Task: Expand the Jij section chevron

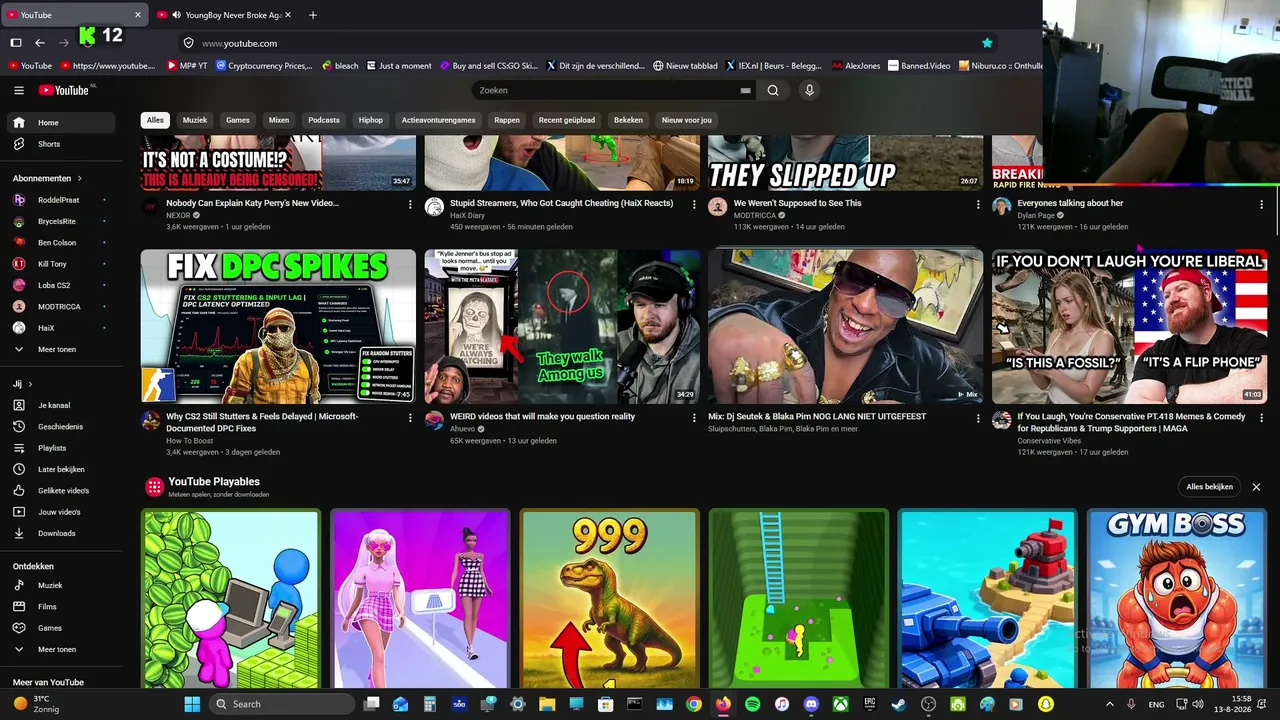Action: pyautogui.click(x=30, y=384)
